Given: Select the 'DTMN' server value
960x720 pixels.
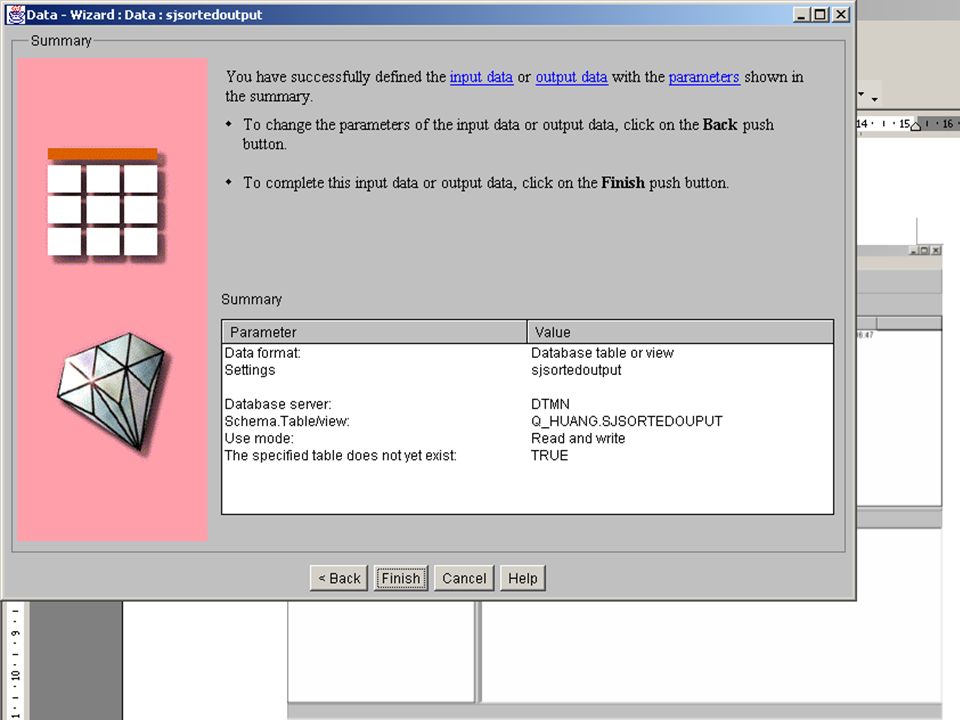Looking at the screenshot, I should click(x=550, y=404).
